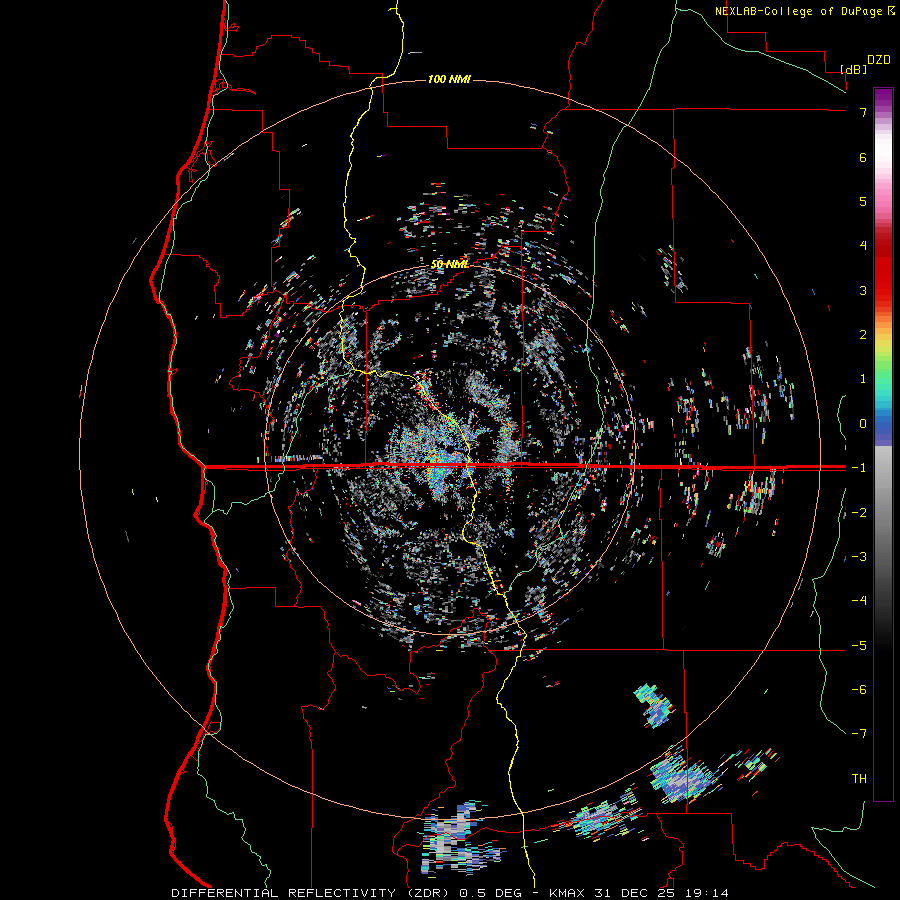Click the -5 value on the scale
This screenshot has width=900, height=900.
(x=859, y=646)
